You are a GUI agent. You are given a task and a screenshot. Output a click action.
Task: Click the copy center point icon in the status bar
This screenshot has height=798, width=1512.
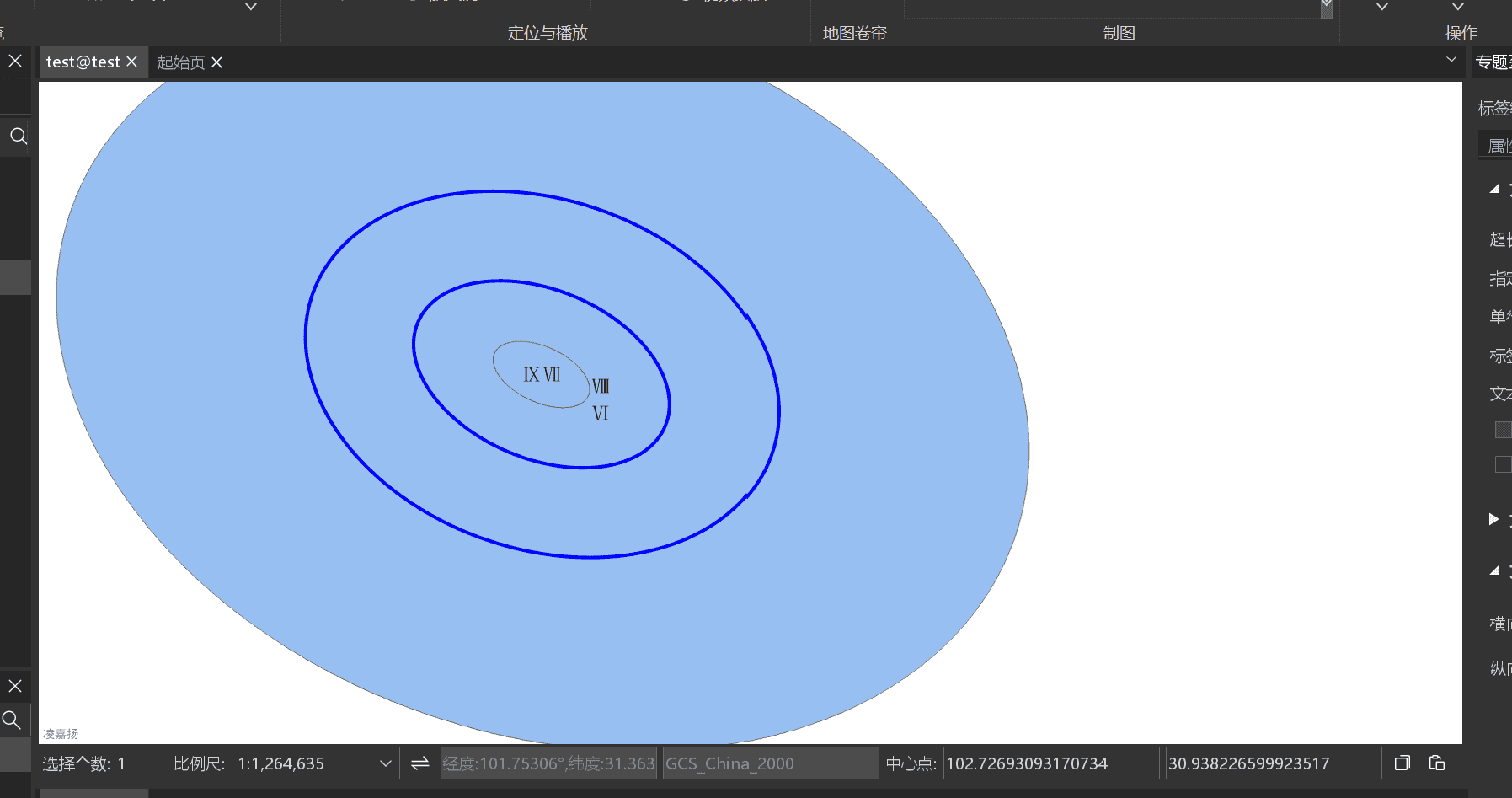pyautogui.click(x=1402, y=763)
